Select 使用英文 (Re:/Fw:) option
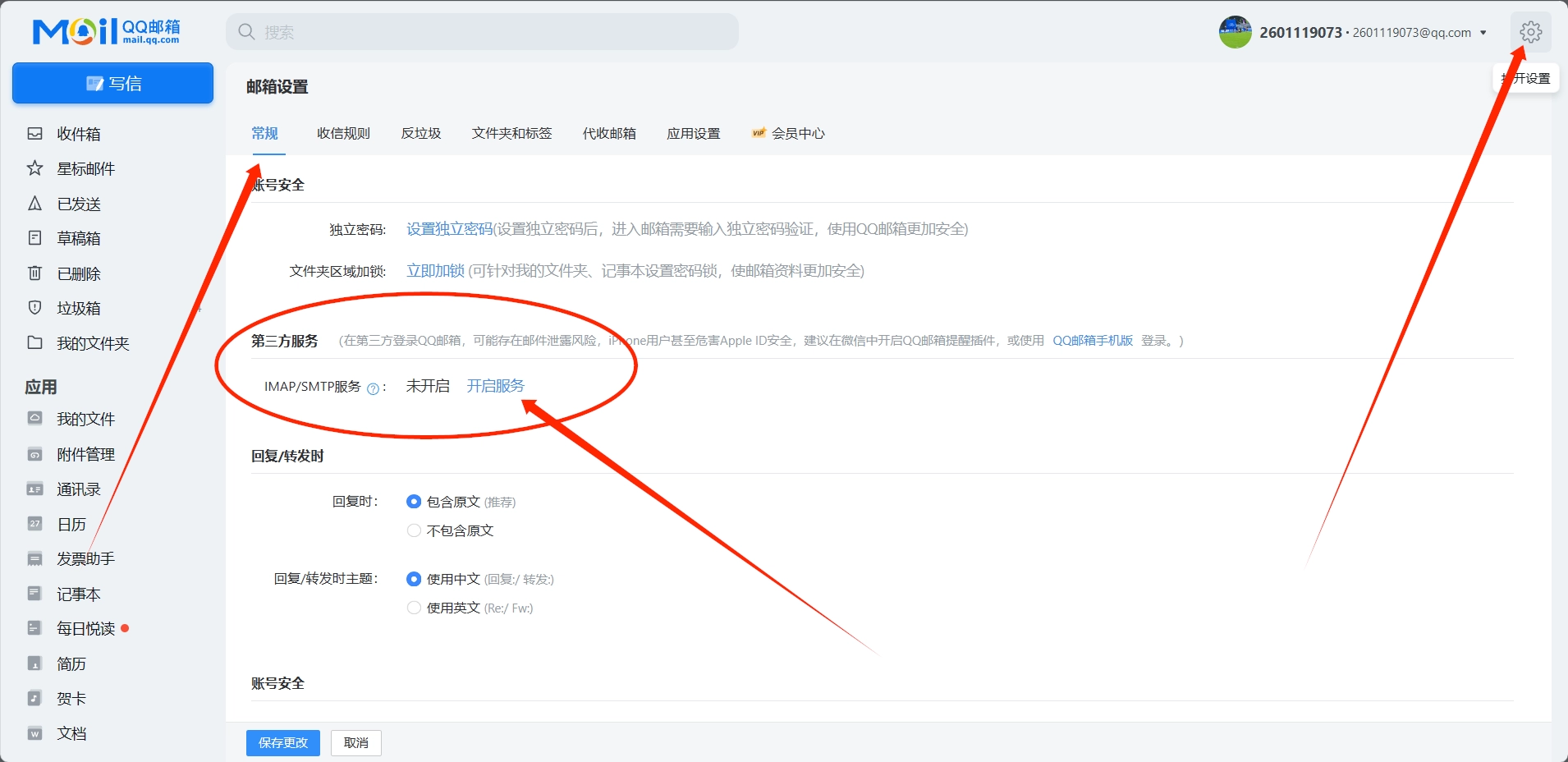The image size is (1568, 762). pos(414,608)
